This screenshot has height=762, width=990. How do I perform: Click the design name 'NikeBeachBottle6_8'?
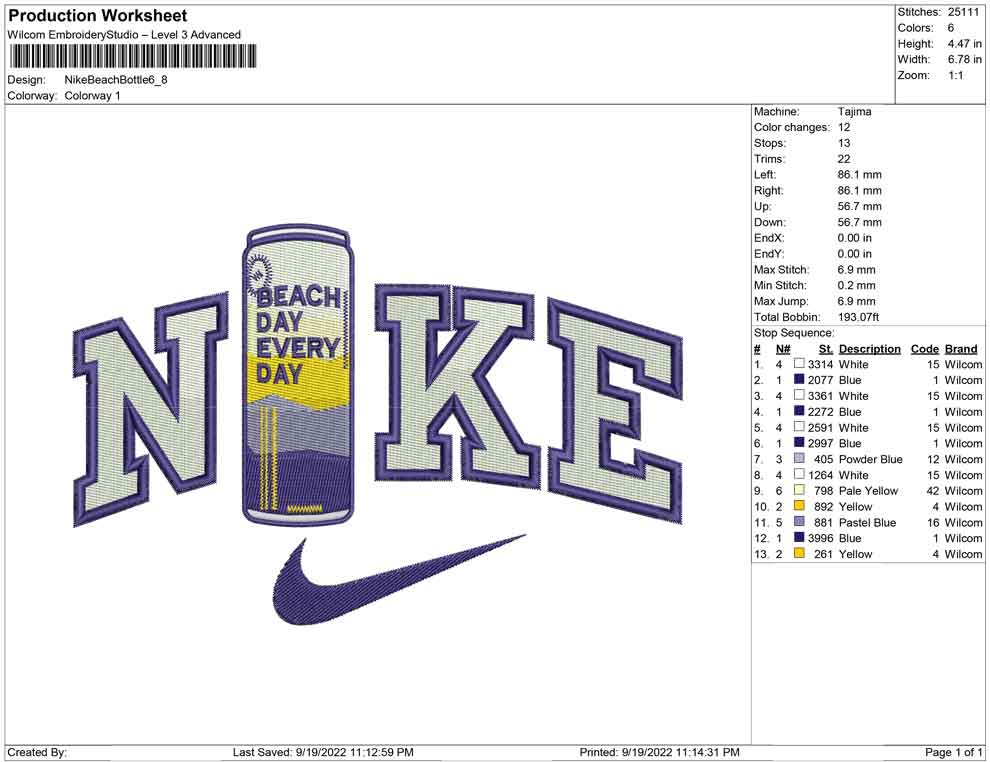point(116,80)
